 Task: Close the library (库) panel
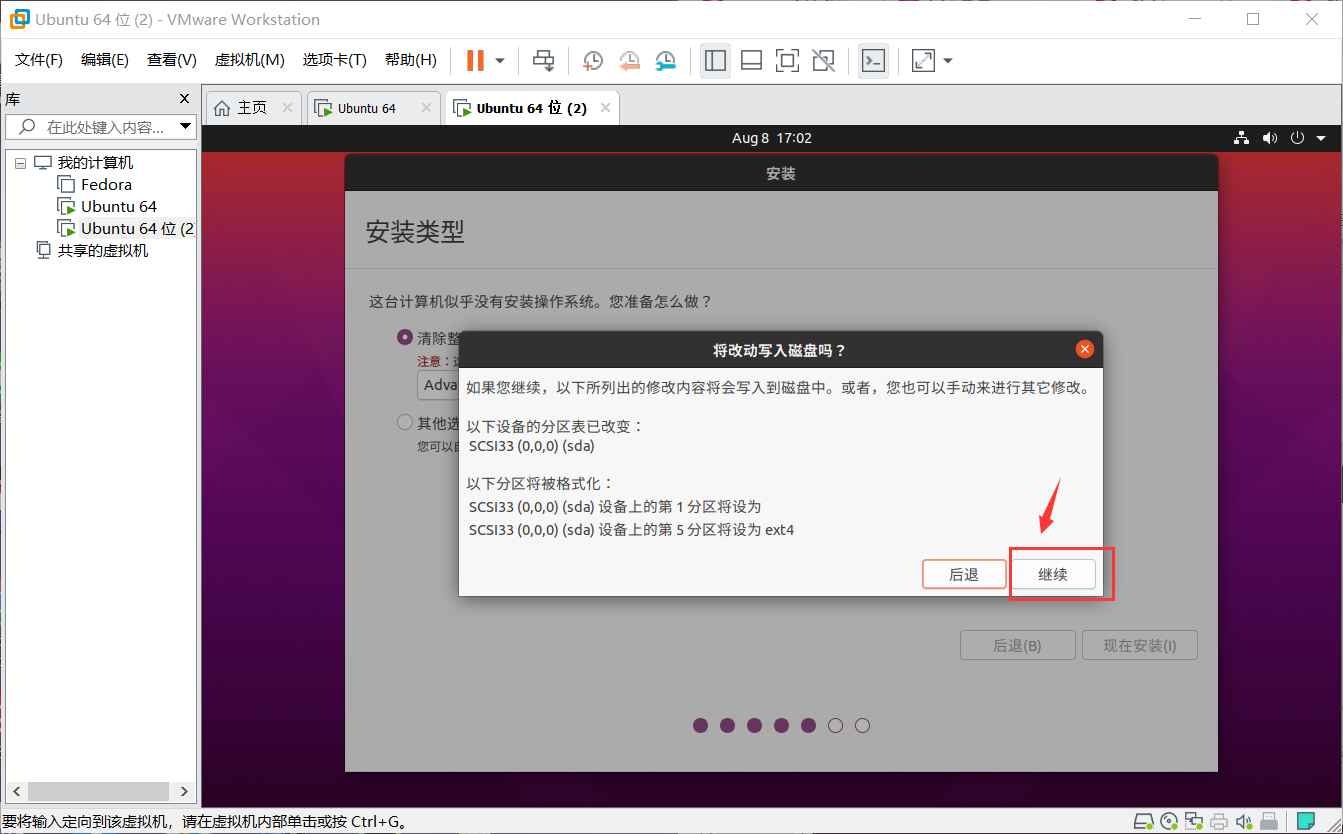pyautogui.click(x=184, y=99)
